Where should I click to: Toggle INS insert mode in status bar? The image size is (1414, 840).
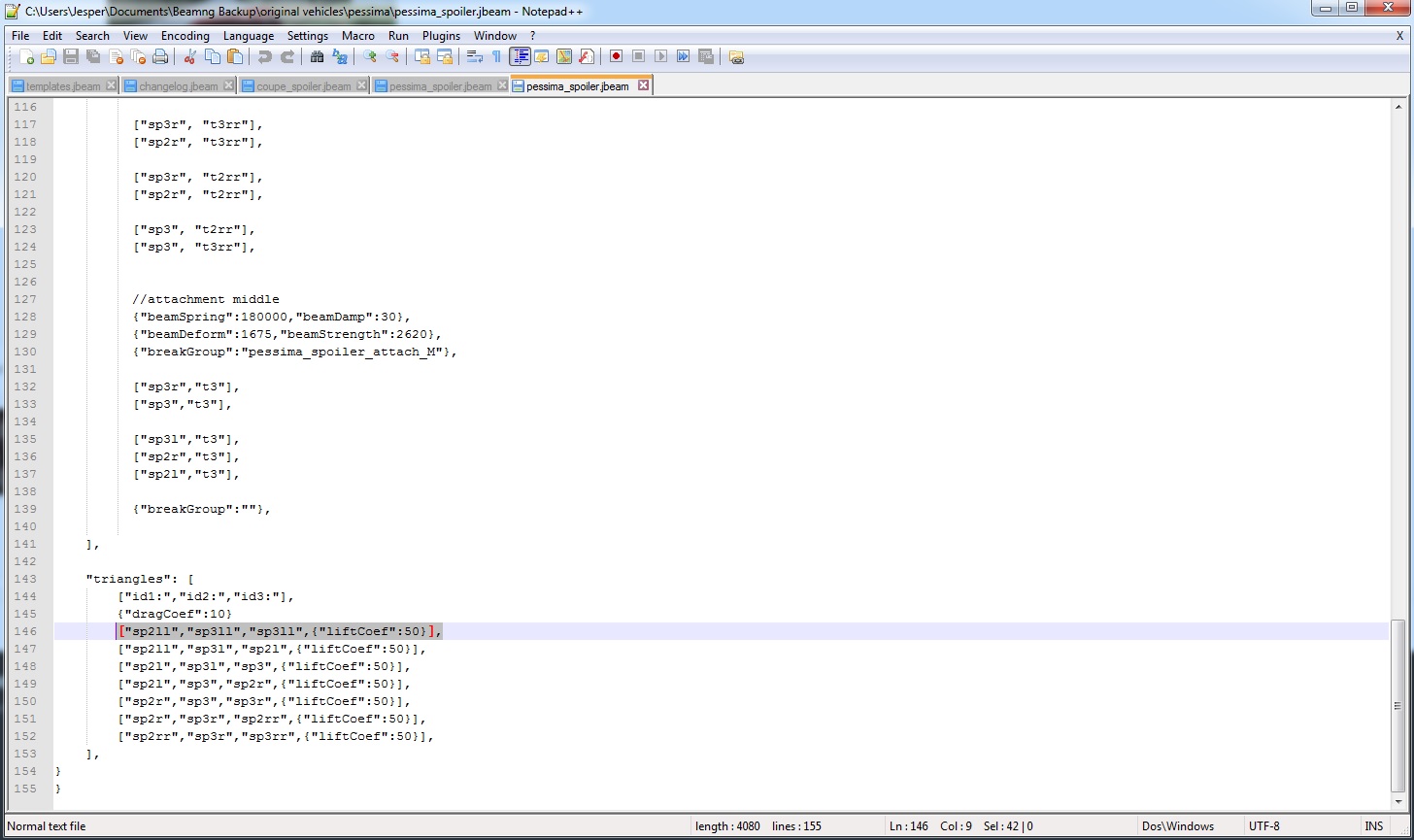pos(1373,826)
